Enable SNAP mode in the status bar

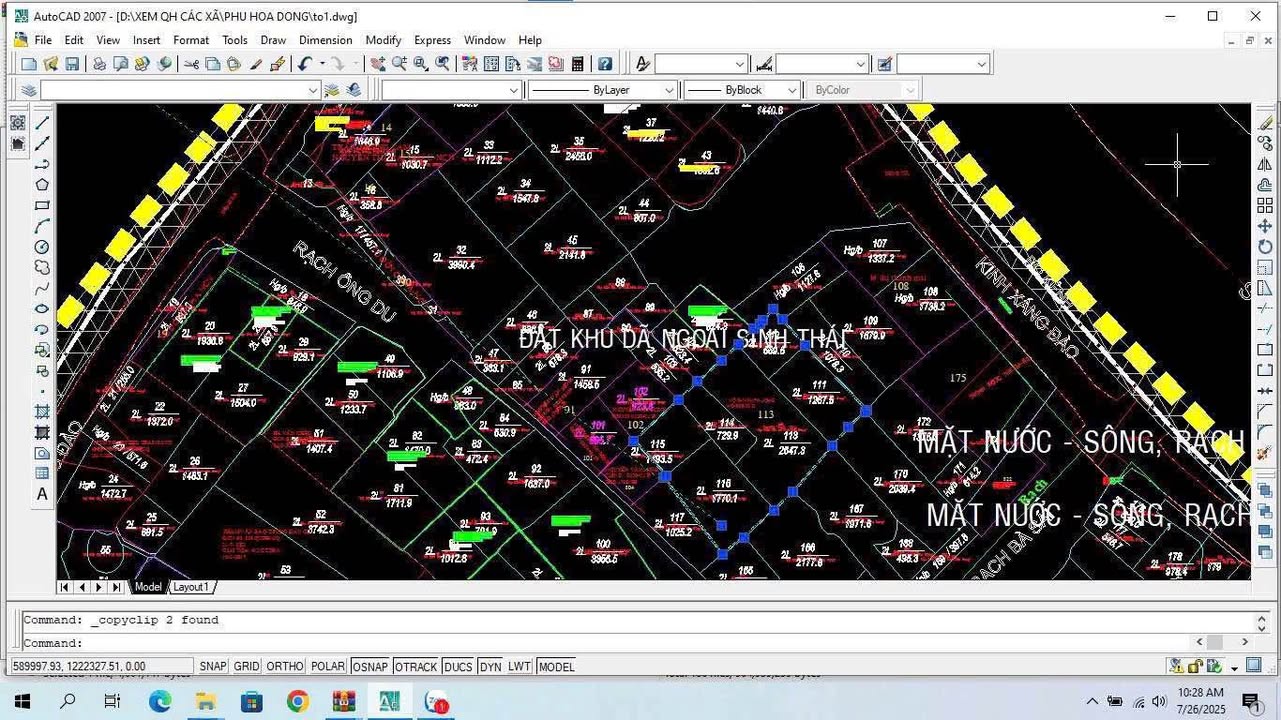tap(212, 666)
